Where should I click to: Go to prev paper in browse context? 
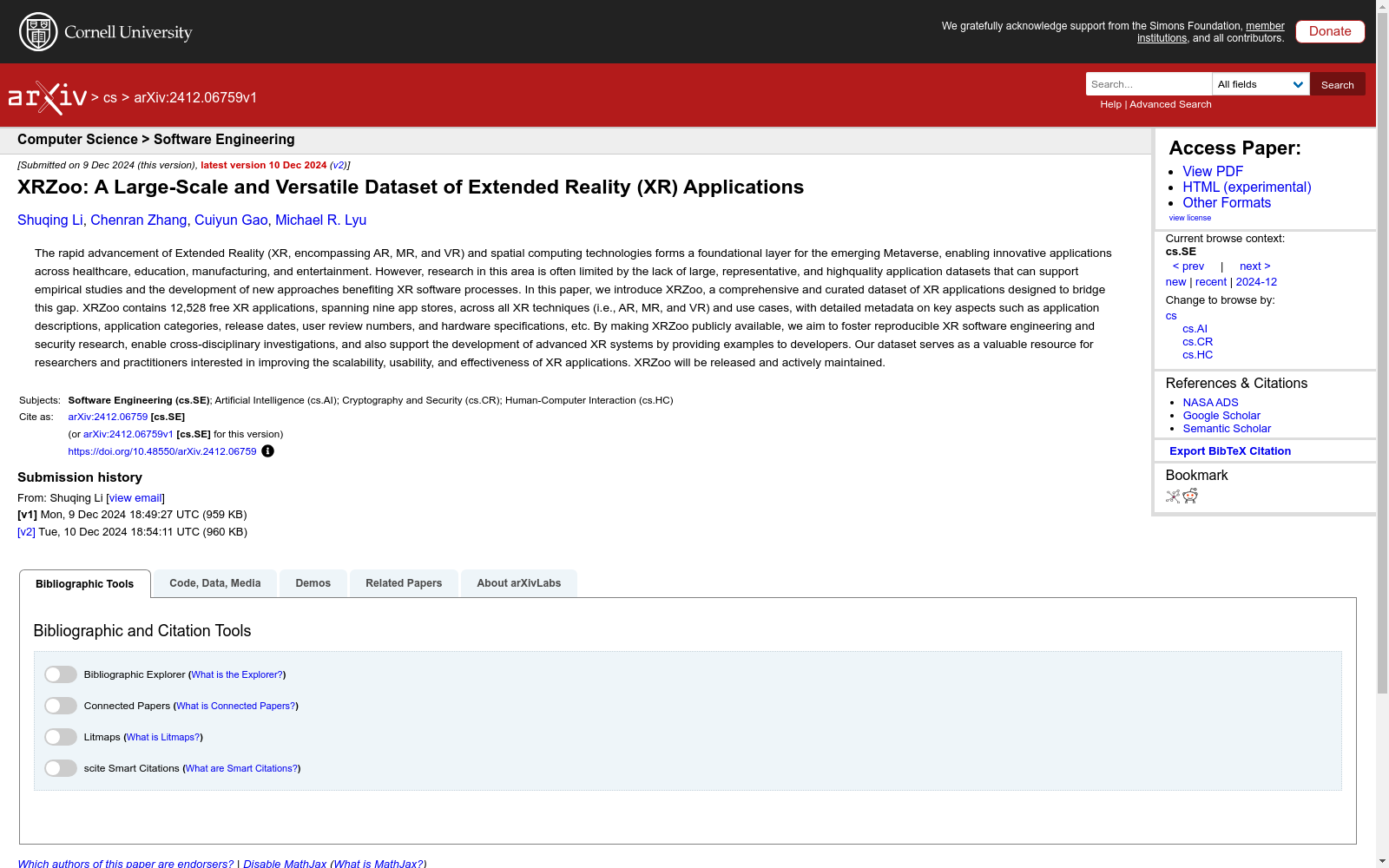1188,266
